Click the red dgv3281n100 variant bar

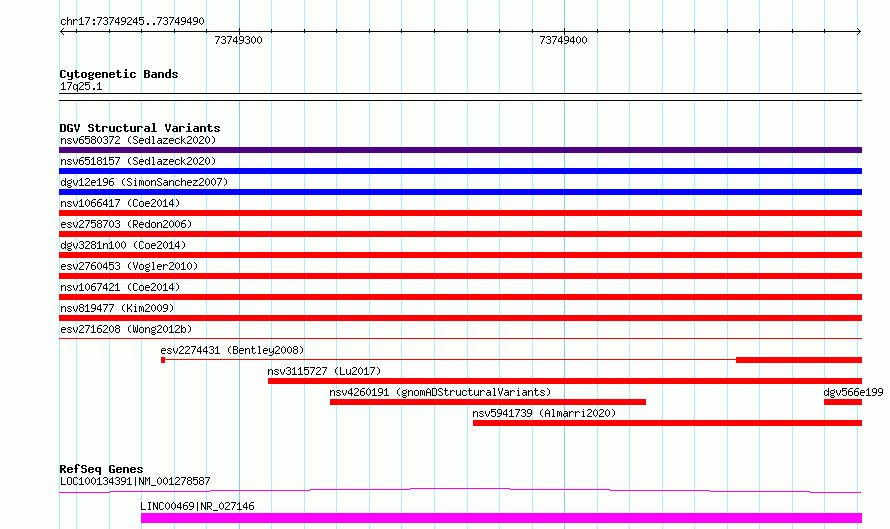[460, 255]
